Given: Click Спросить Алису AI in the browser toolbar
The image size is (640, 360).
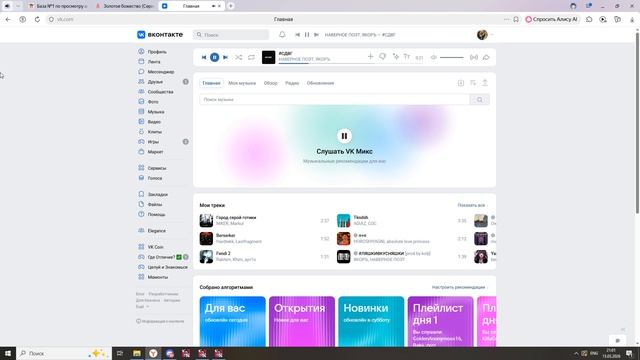Looking at the screenshot, I should point(552,19).
